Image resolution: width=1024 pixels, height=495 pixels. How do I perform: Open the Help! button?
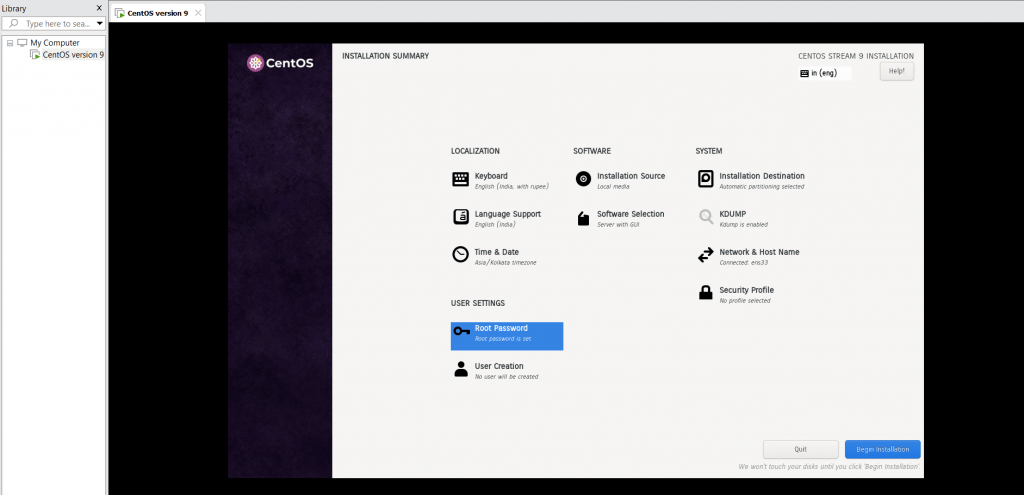pos(897,71)
